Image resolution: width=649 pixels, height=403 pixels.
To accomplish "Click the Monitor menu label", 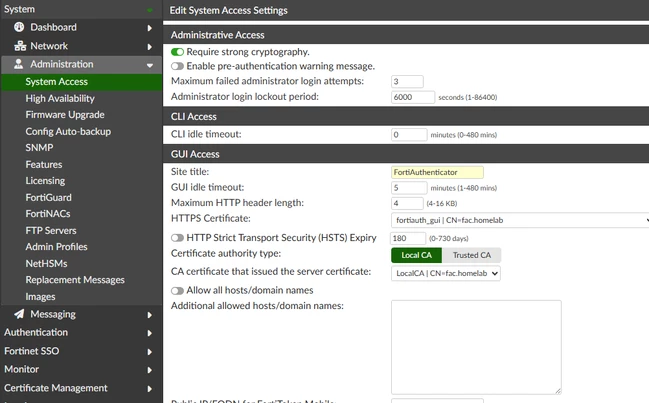I will click(22, 369).
